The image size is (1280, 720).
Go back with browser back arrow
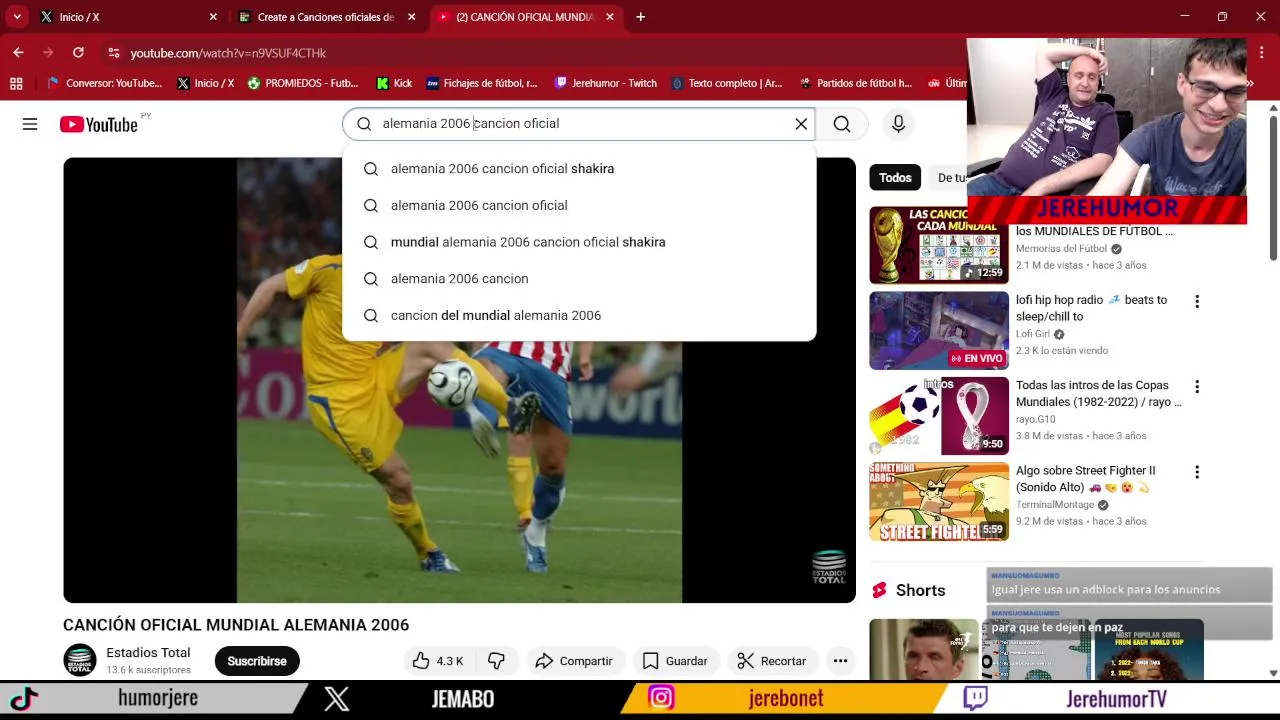[18, 52]
